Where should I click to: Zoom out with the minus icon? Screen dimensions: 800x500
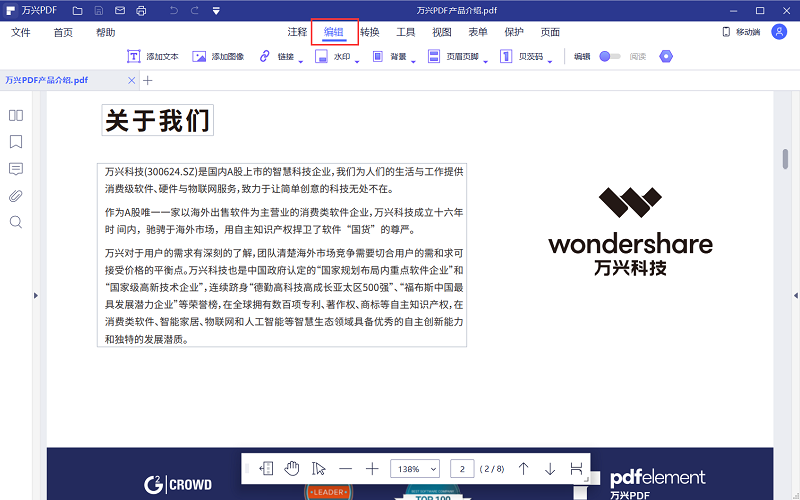(345, 468)
